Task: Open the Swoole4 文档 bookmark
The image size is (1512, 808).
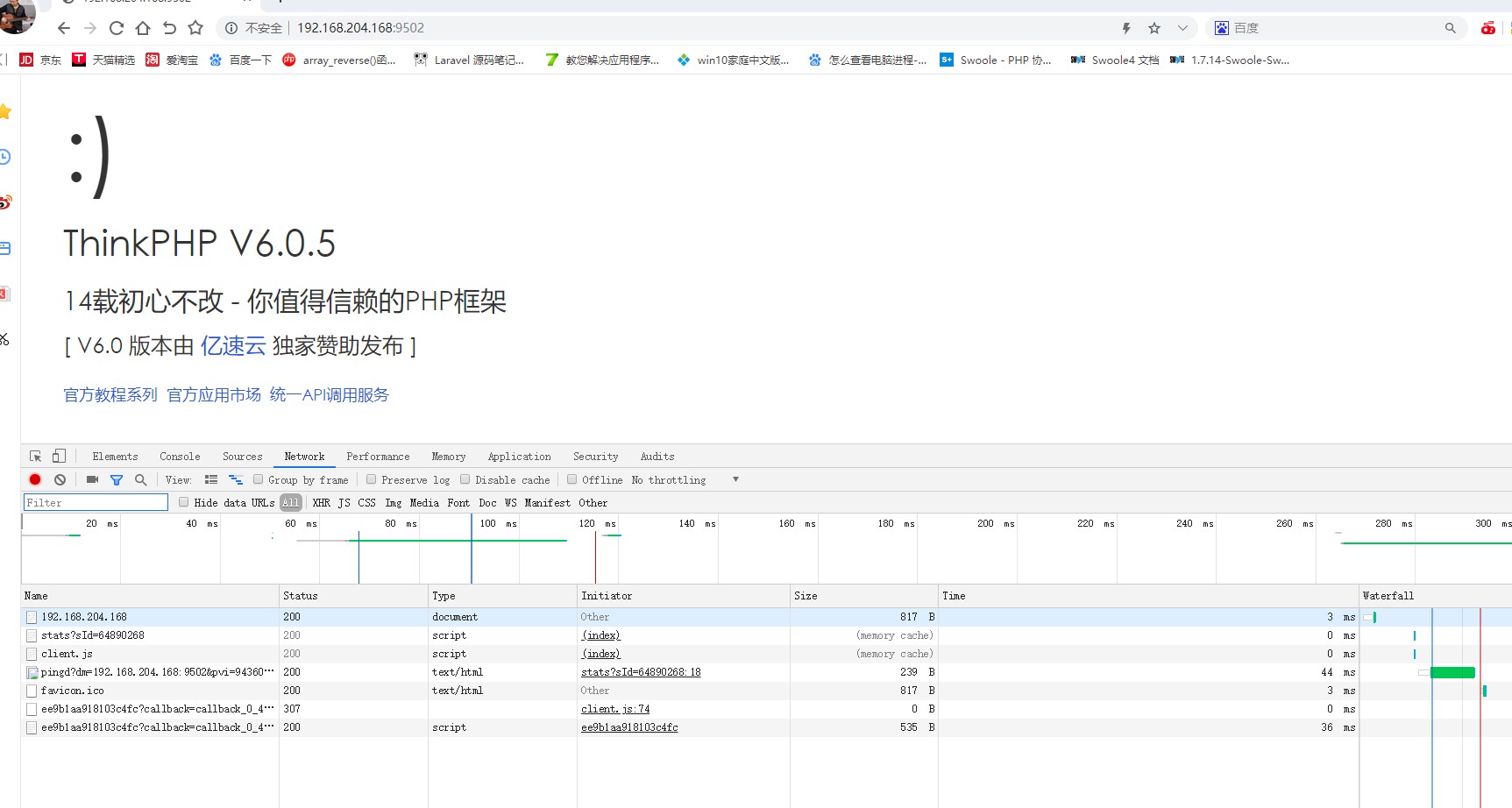Action: click(1115, 60)
